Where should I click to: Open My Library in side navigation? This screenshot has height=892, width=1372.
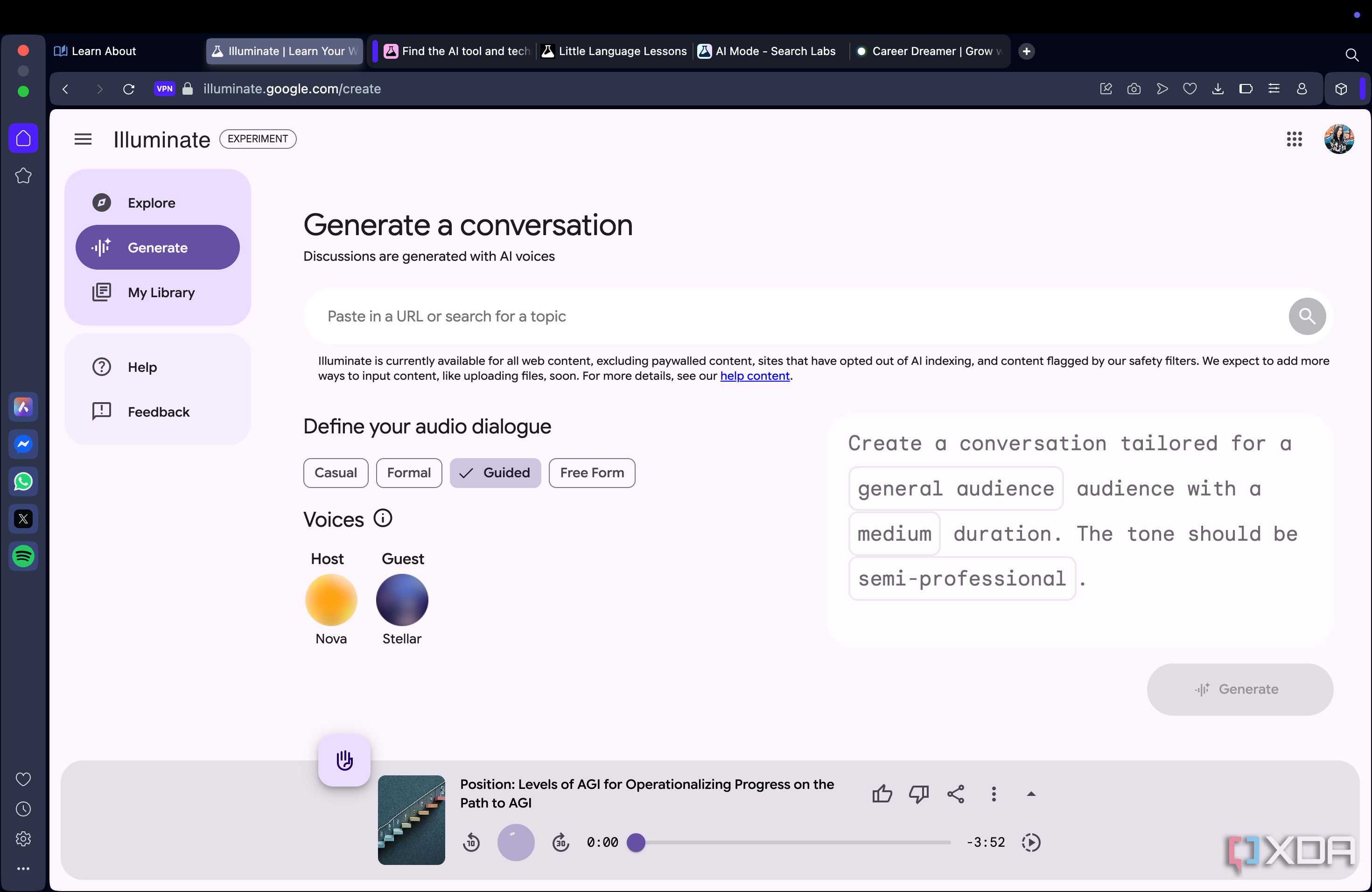point(157,293)
